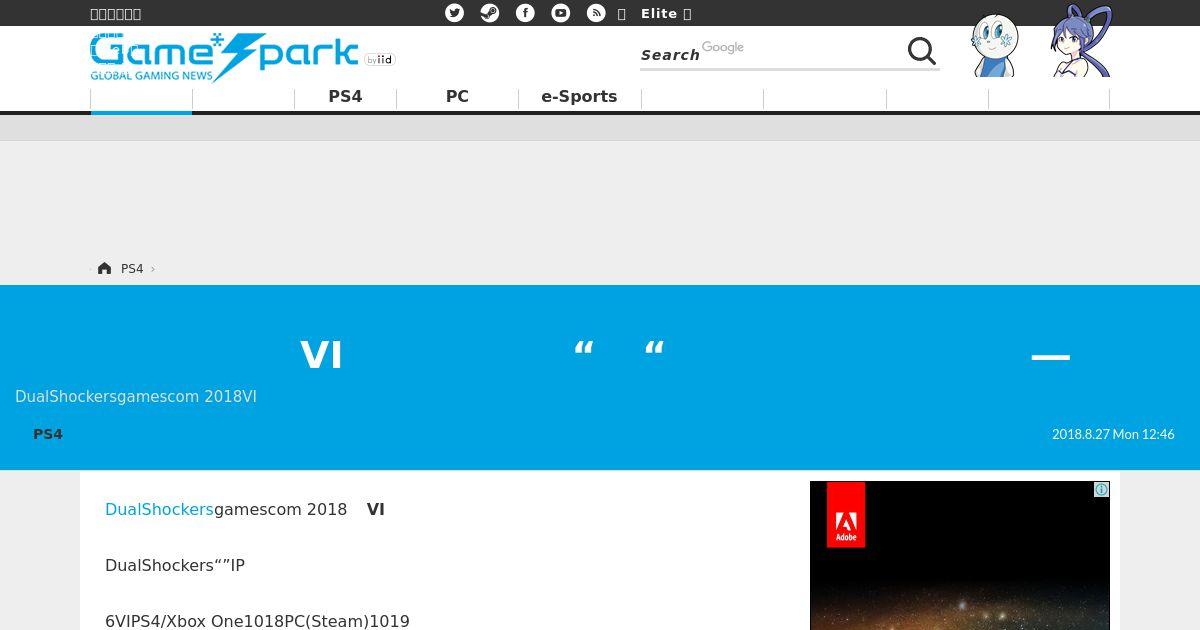This screenshot has height=630, width=1200.
Task: Open the Facebook icon in the top bar
Action: coord(525,13)
